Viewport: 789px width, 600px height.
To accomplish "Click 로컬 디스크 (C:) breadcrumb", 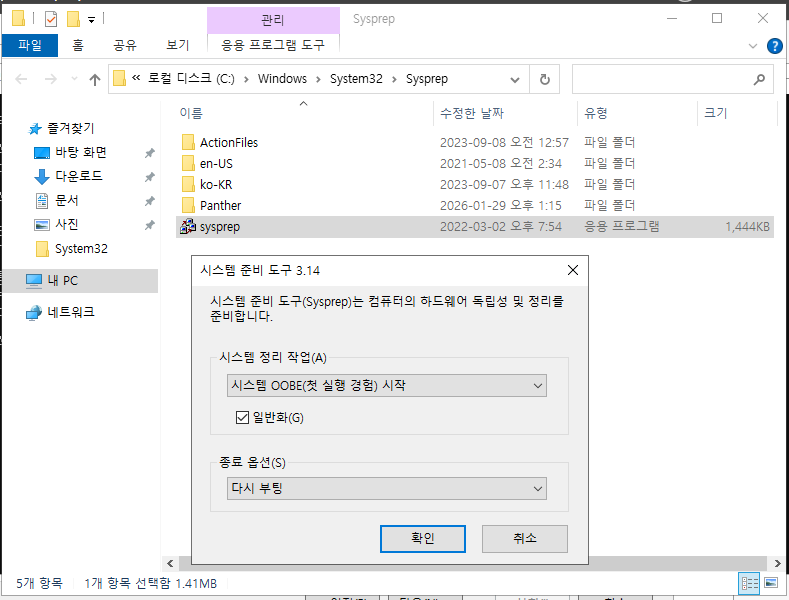I will pyautogui.click(x=191, y=79).
